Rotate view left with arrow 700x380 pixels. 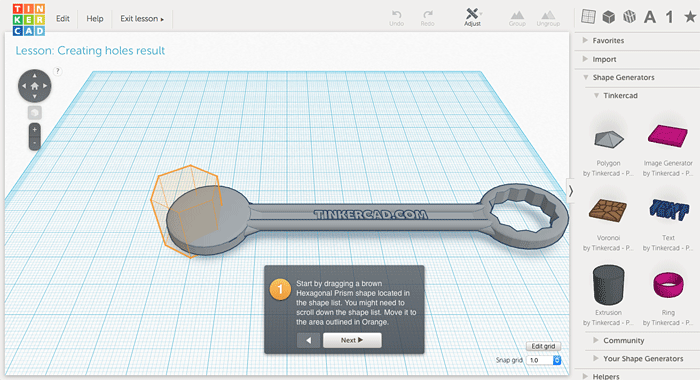point(24,86)
